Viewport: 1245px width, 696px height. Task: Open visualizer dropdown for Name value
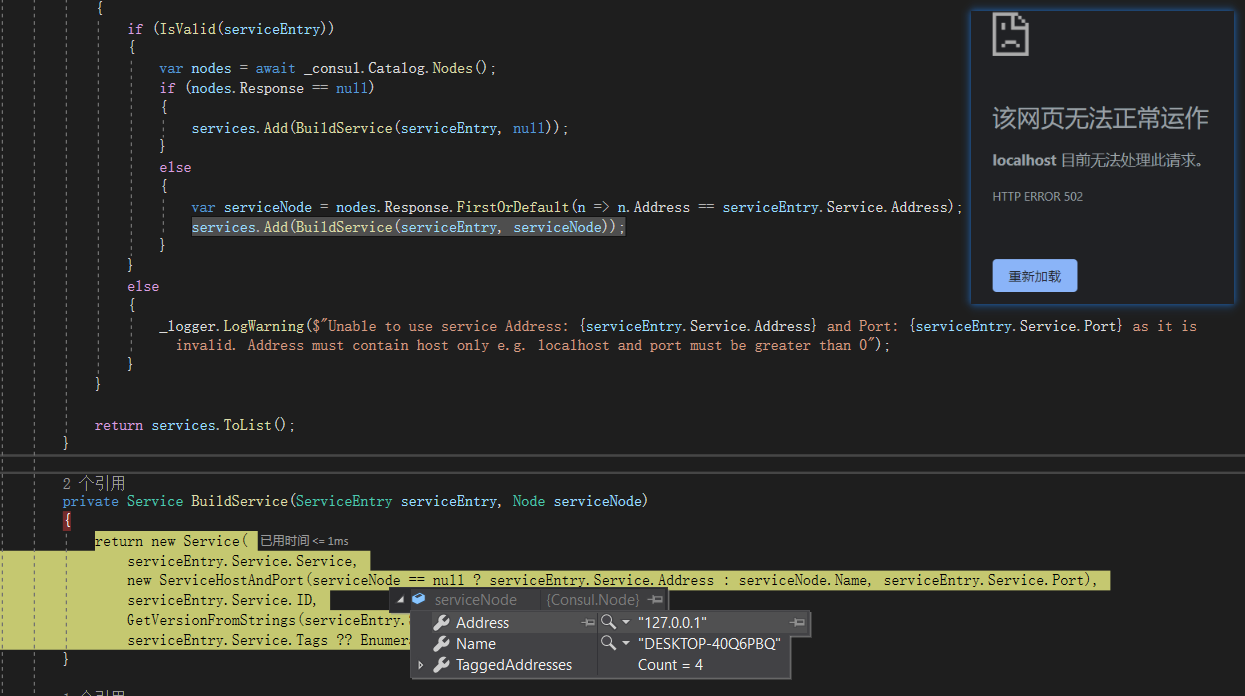(x=626, y=644)
